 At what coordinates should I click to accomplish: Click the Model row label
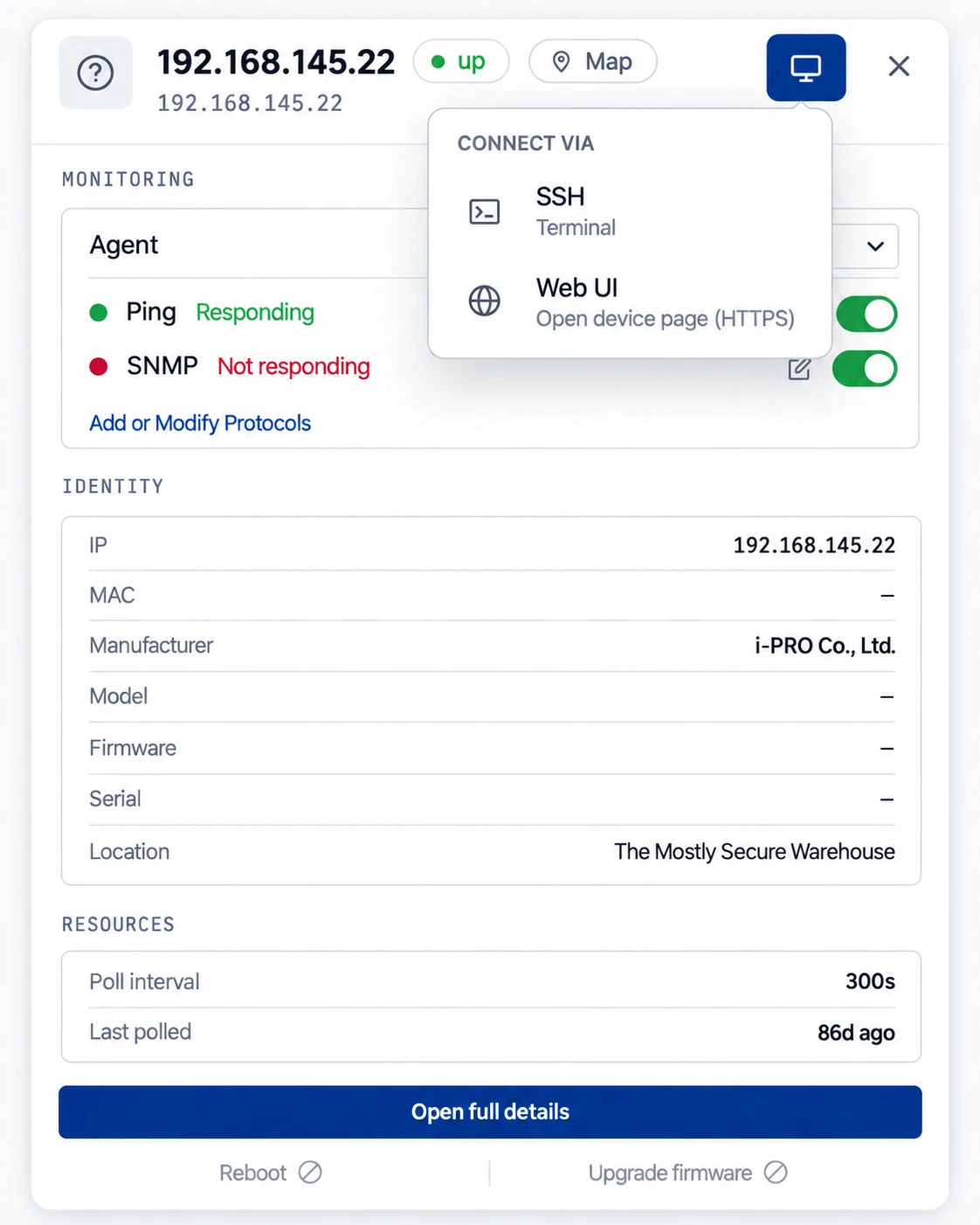[x=119, y=696]
